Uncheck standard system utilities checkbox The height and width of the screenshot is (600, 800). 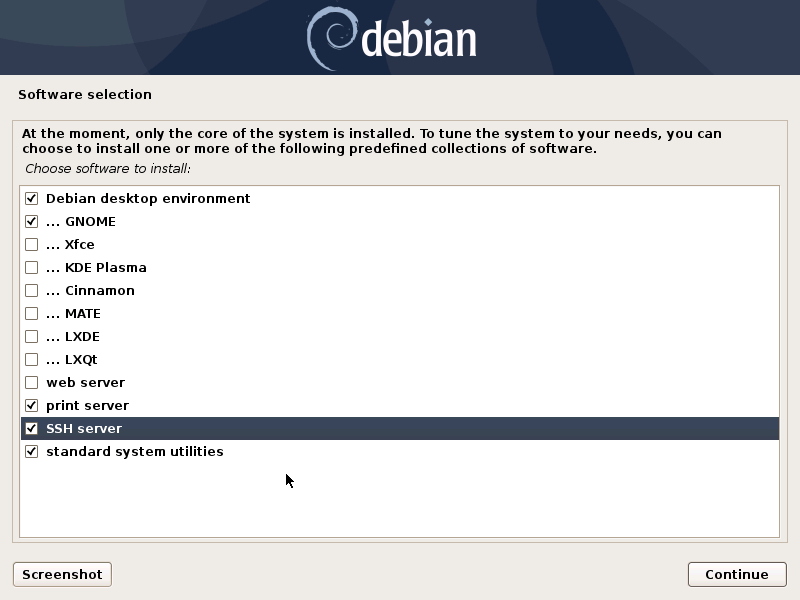pyautogui.click(x=32, y=451)
